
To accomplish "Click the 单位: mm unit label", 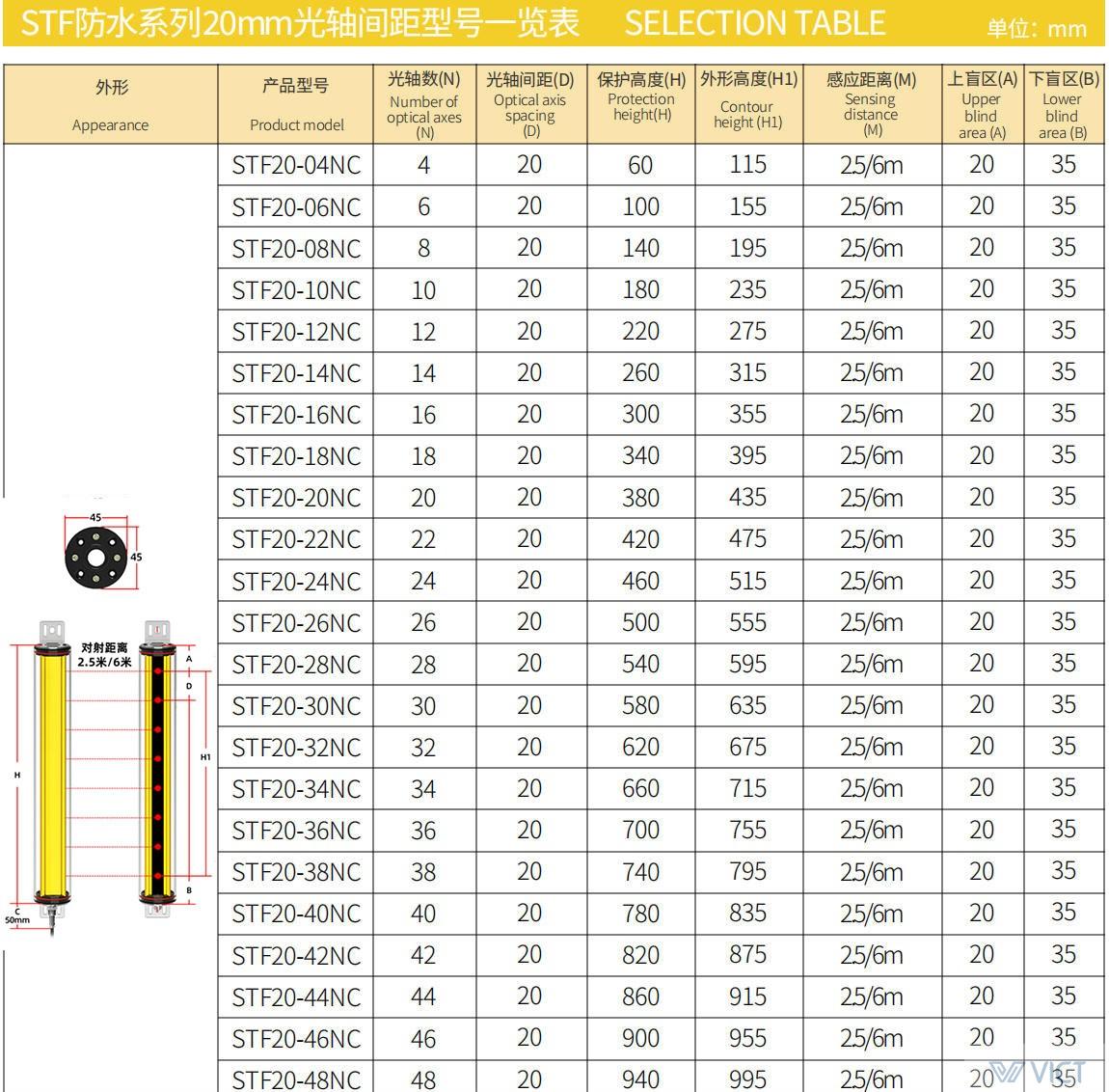I will 1037,28.
